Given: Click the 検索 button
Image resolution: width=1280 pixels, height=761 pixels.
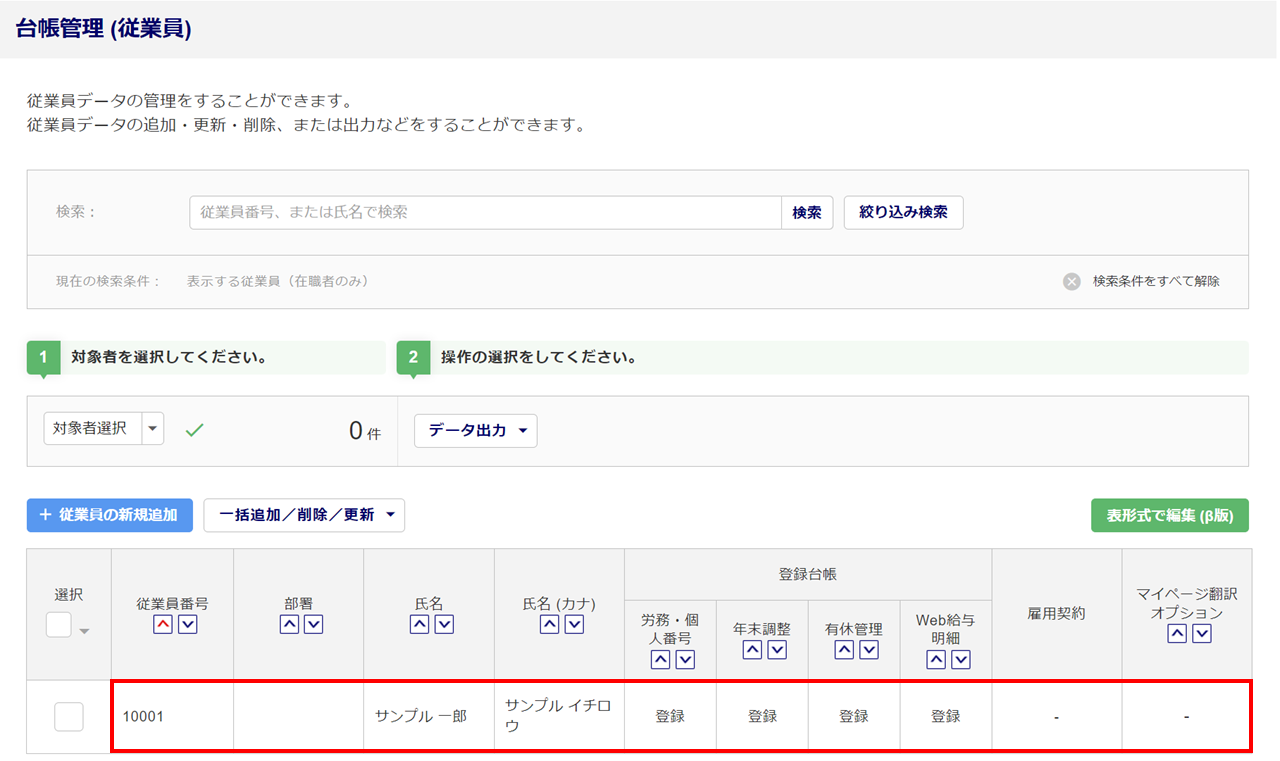Looking at the screenshot, I should [807, 213].
